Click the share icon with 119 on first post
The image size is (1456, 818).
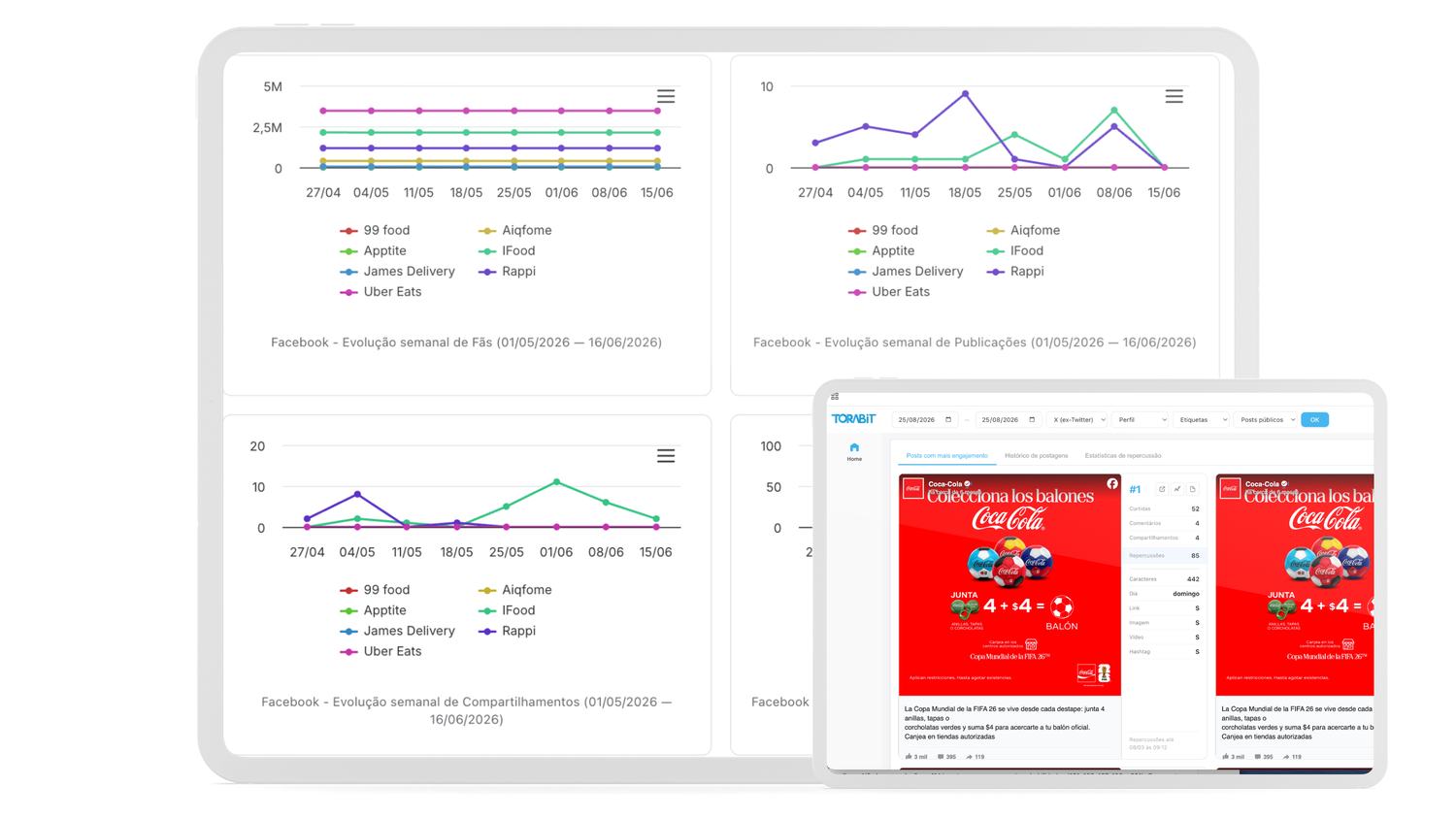pos(968,757)
